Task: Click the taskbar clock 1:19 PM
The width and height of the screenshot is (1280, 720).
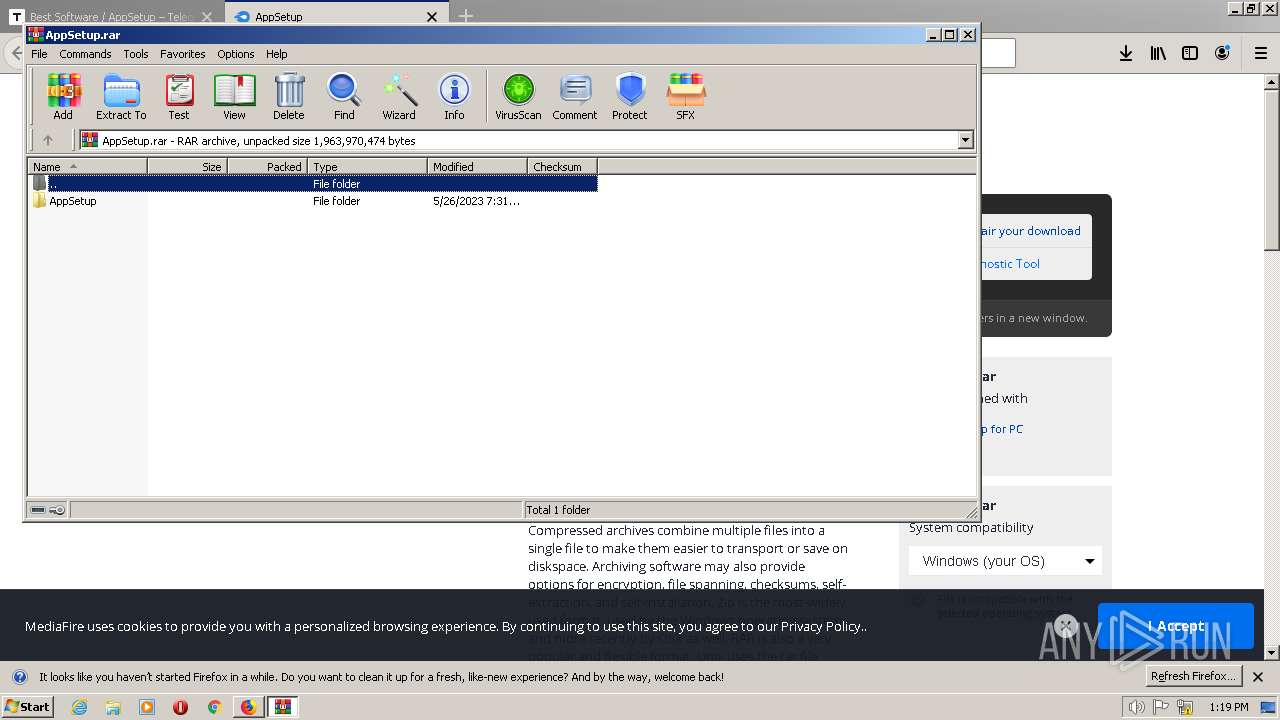Action: click(x=1228, y=707)
